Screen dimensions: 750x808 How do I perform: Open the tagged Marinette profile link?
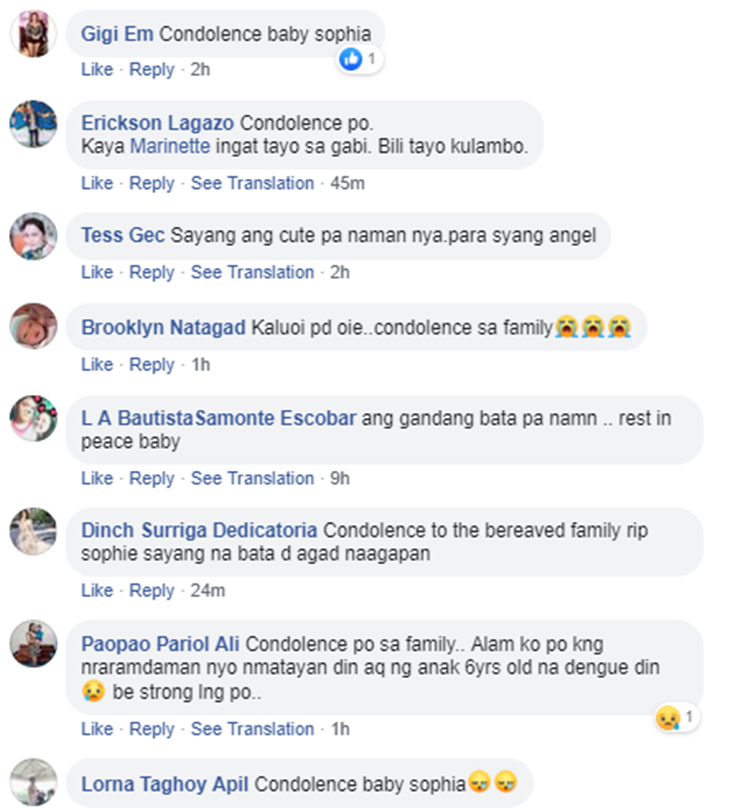170,146
